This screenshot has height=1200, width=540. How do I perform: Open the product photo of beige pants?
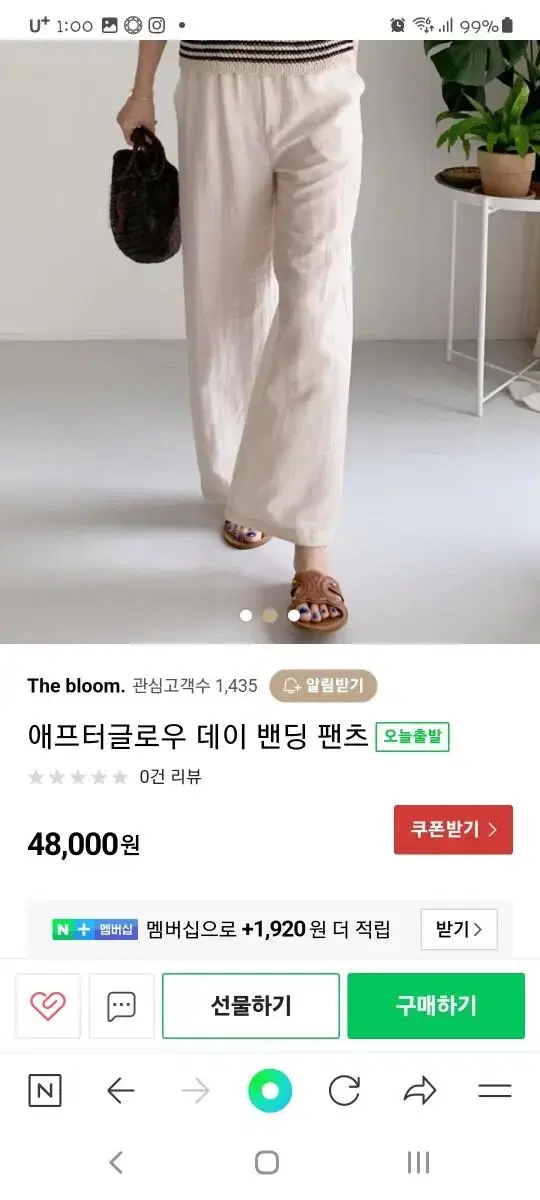pyautogui.click(x=270, y=342)
